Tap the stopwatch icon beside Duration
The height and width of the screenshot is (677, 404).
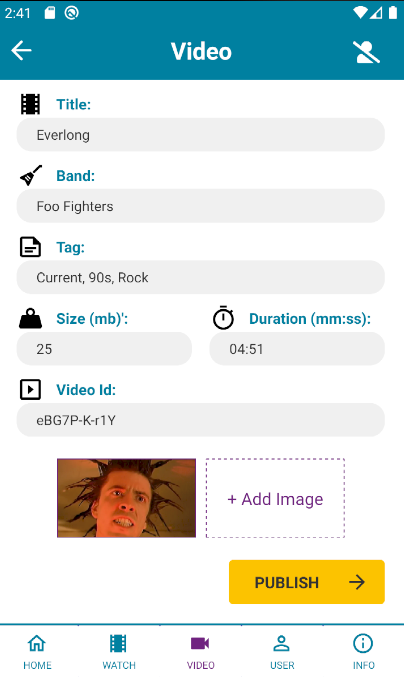click(x=224, y=318)
